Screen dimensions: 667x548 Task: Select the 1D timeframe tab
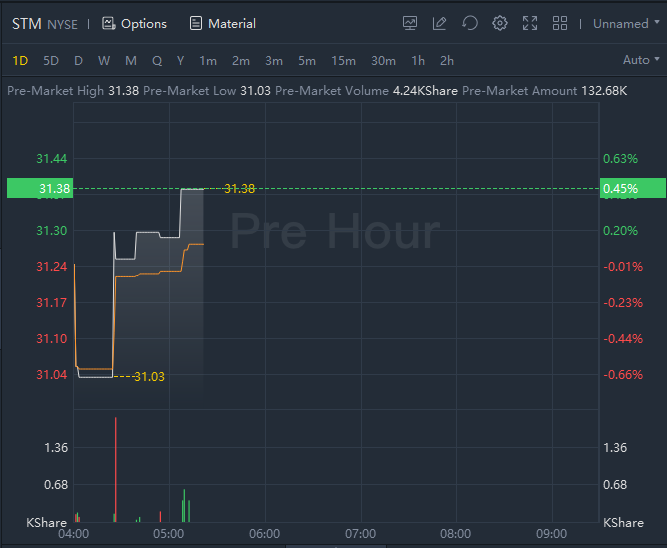click(20, 61)
